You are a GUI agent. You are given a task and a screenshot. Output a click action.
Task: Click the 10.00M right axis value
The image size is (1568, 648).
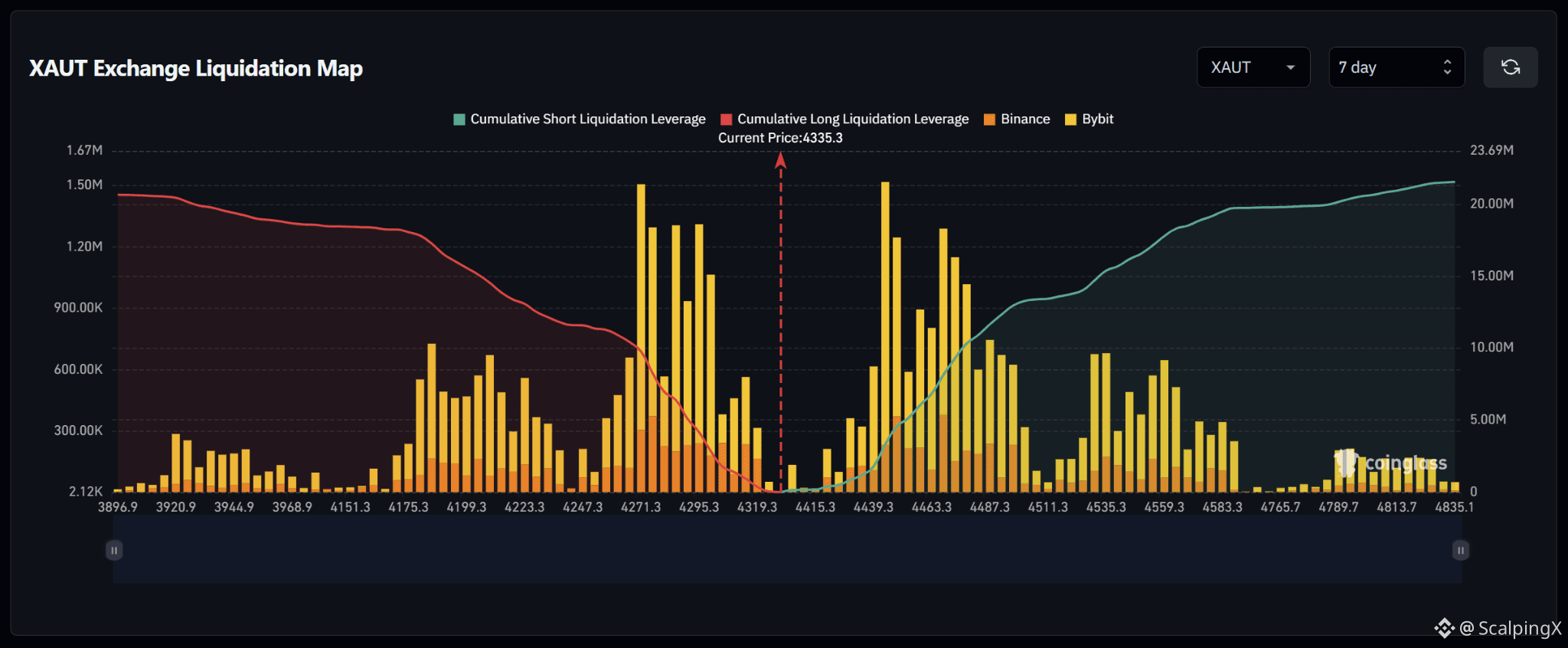[1491, 348]
